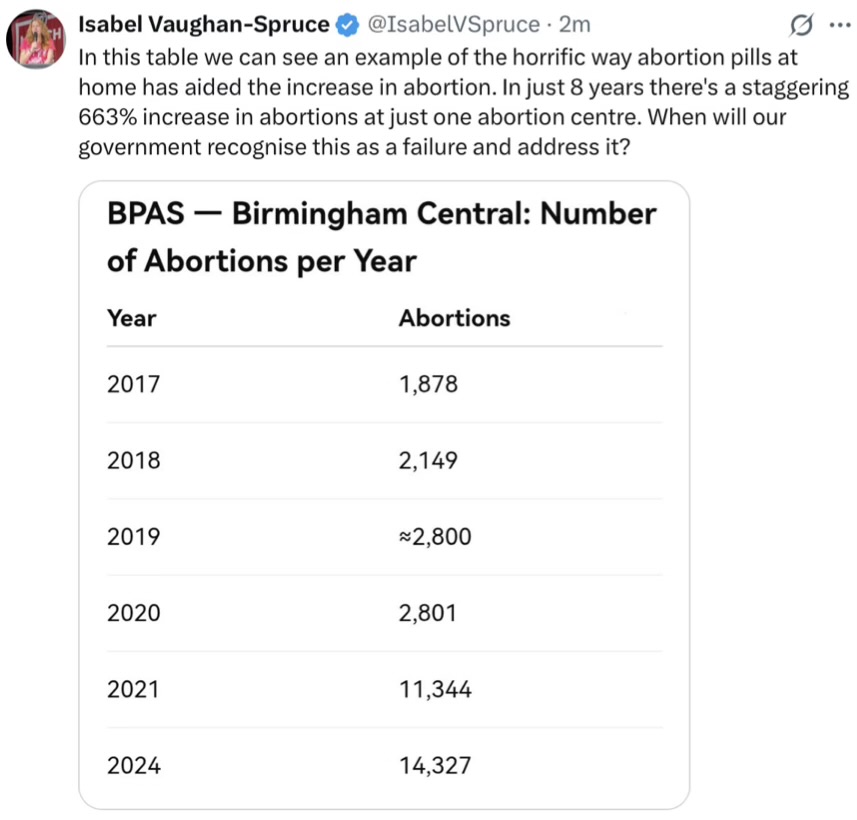Click the Year column header
857x820 pixels.
tap(131, 318)
